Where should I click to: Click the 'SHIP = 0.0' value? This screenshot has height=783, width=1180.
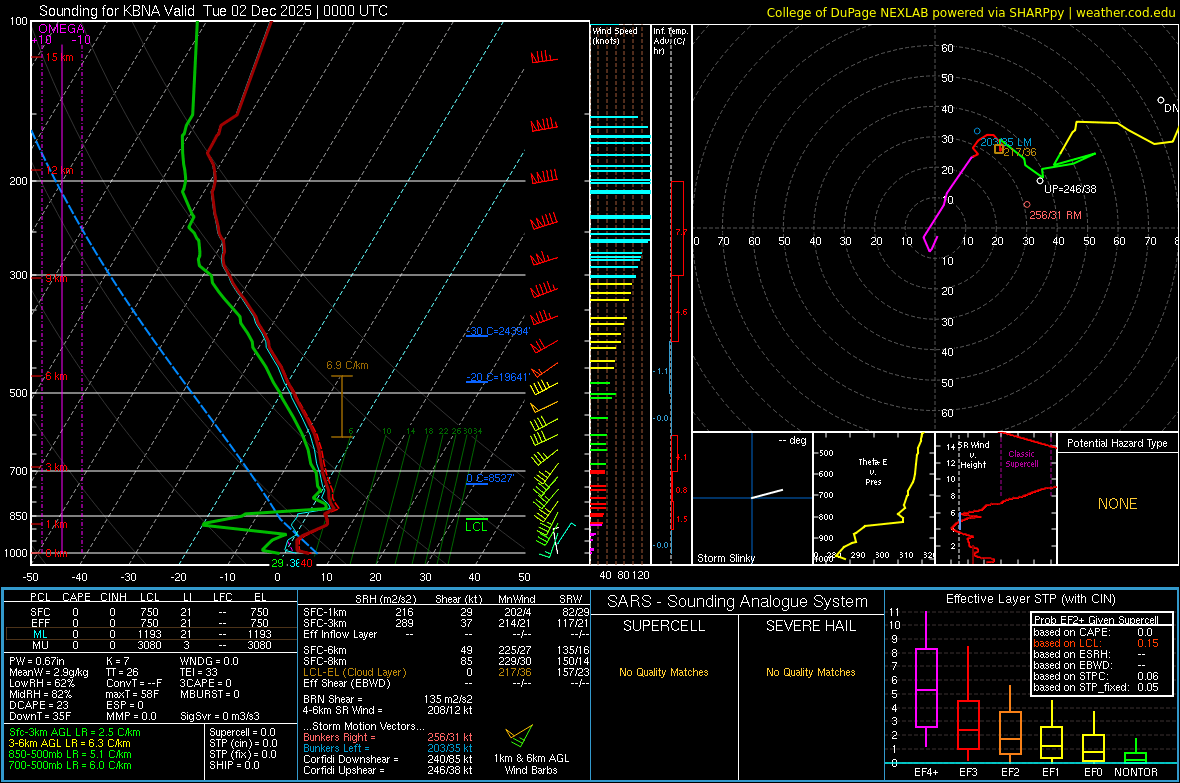[x=234, y=765]
